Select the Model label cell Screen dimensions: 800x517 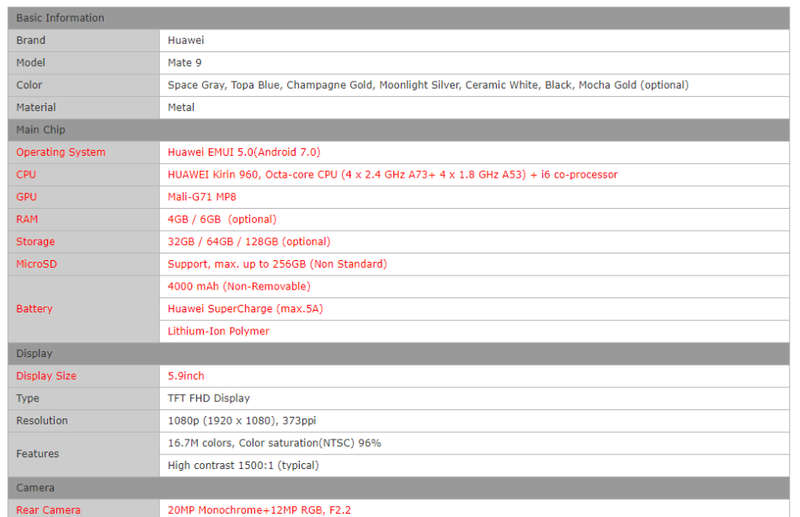click(84, 63)
